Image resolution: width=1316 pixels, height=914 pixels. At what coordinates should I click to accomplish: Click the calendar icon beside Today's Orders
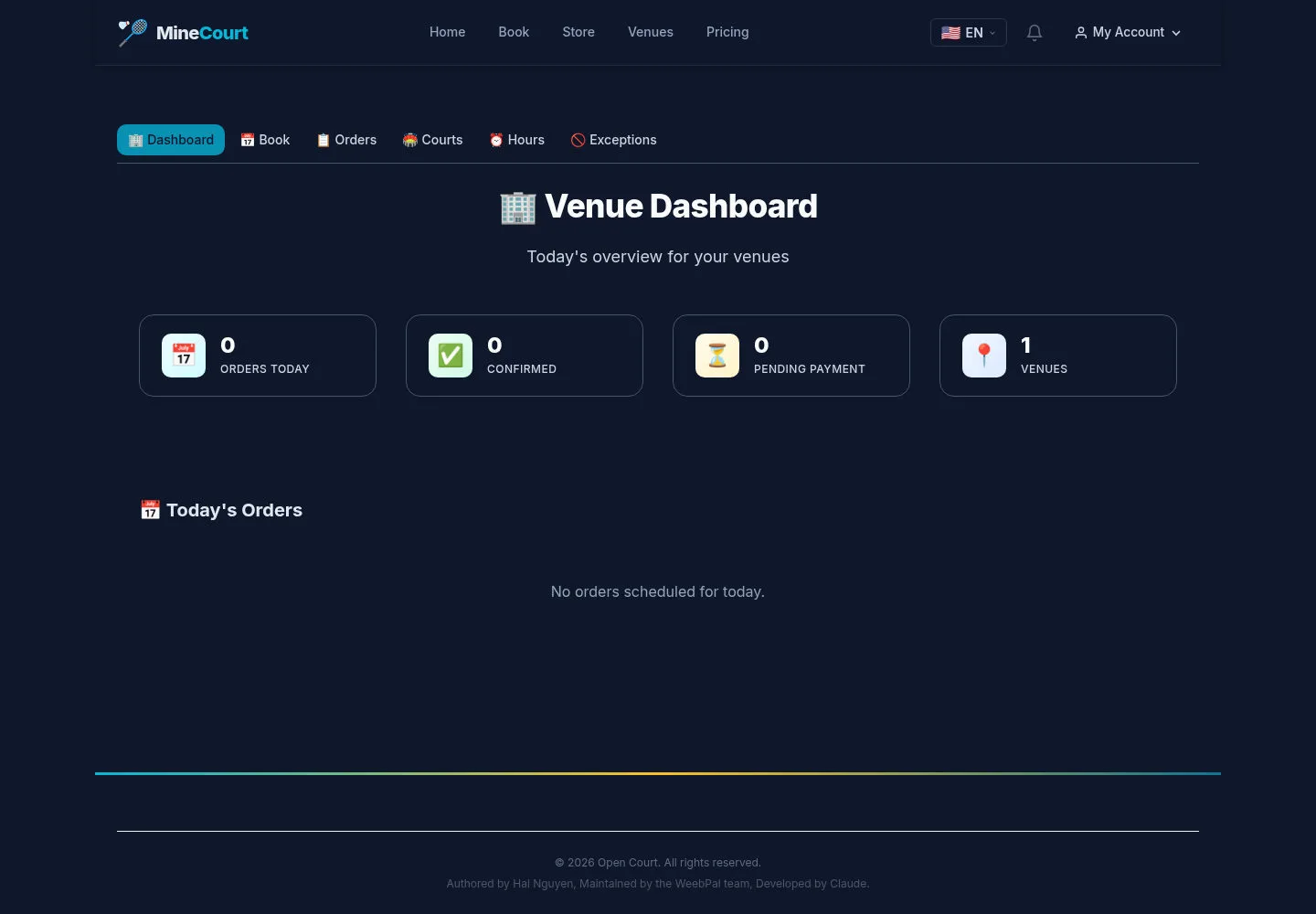[150, 510]
